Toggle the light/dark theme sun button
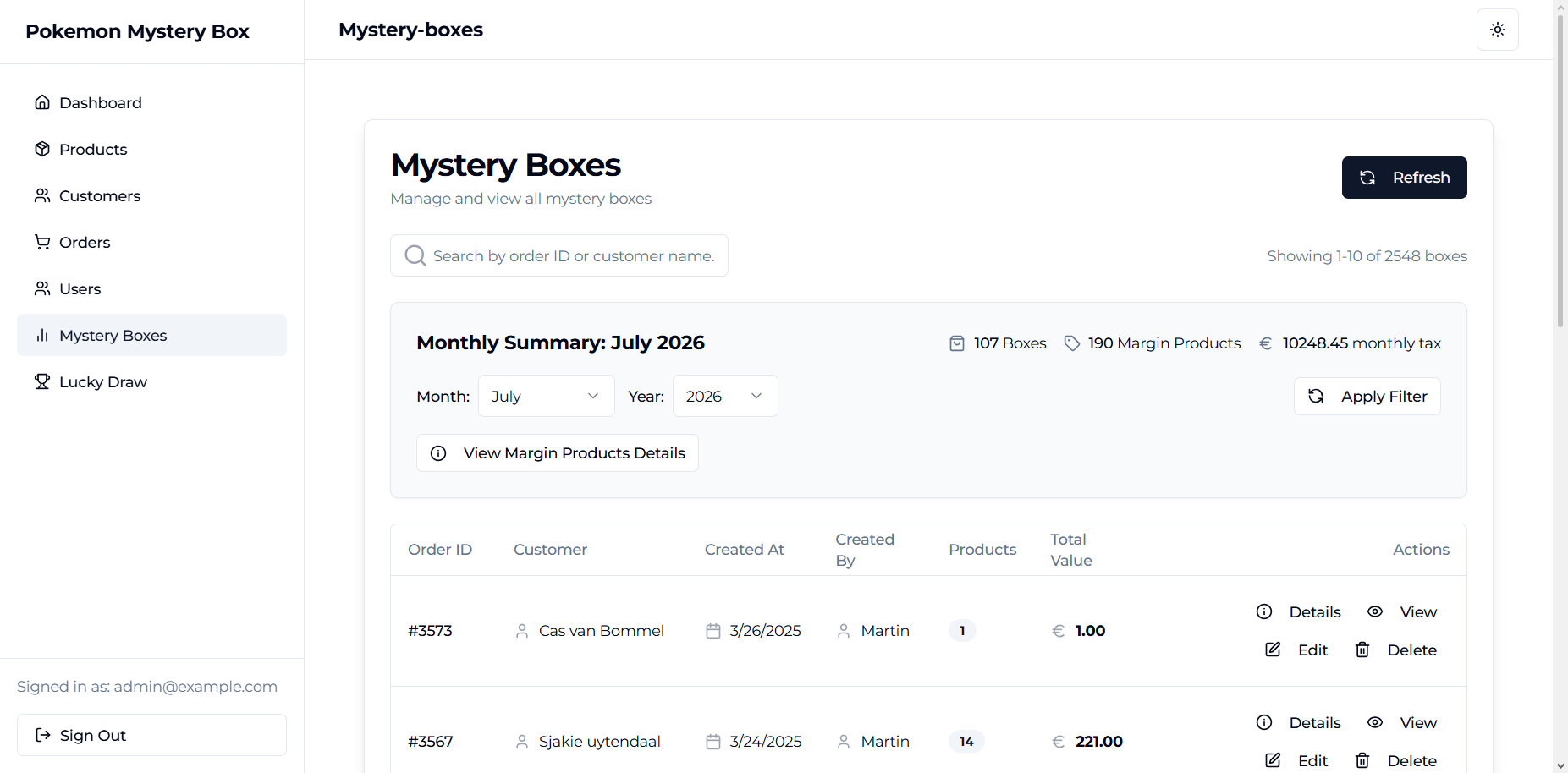 coord(1498,30)
